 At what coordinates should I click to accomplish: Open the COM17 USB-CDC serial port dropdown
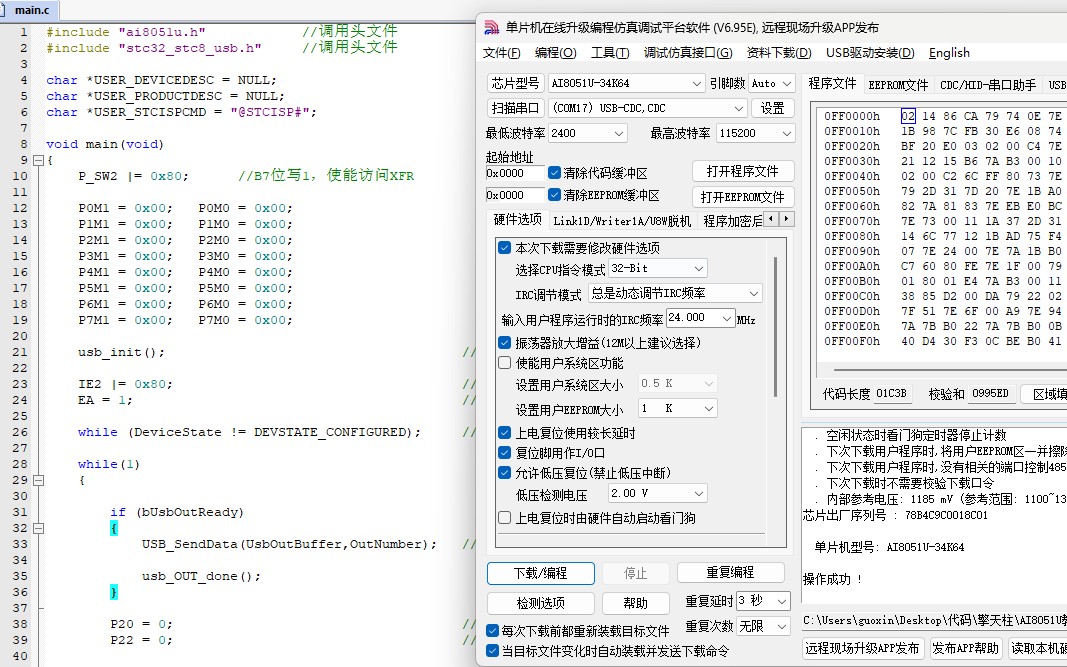pos(648,108)
